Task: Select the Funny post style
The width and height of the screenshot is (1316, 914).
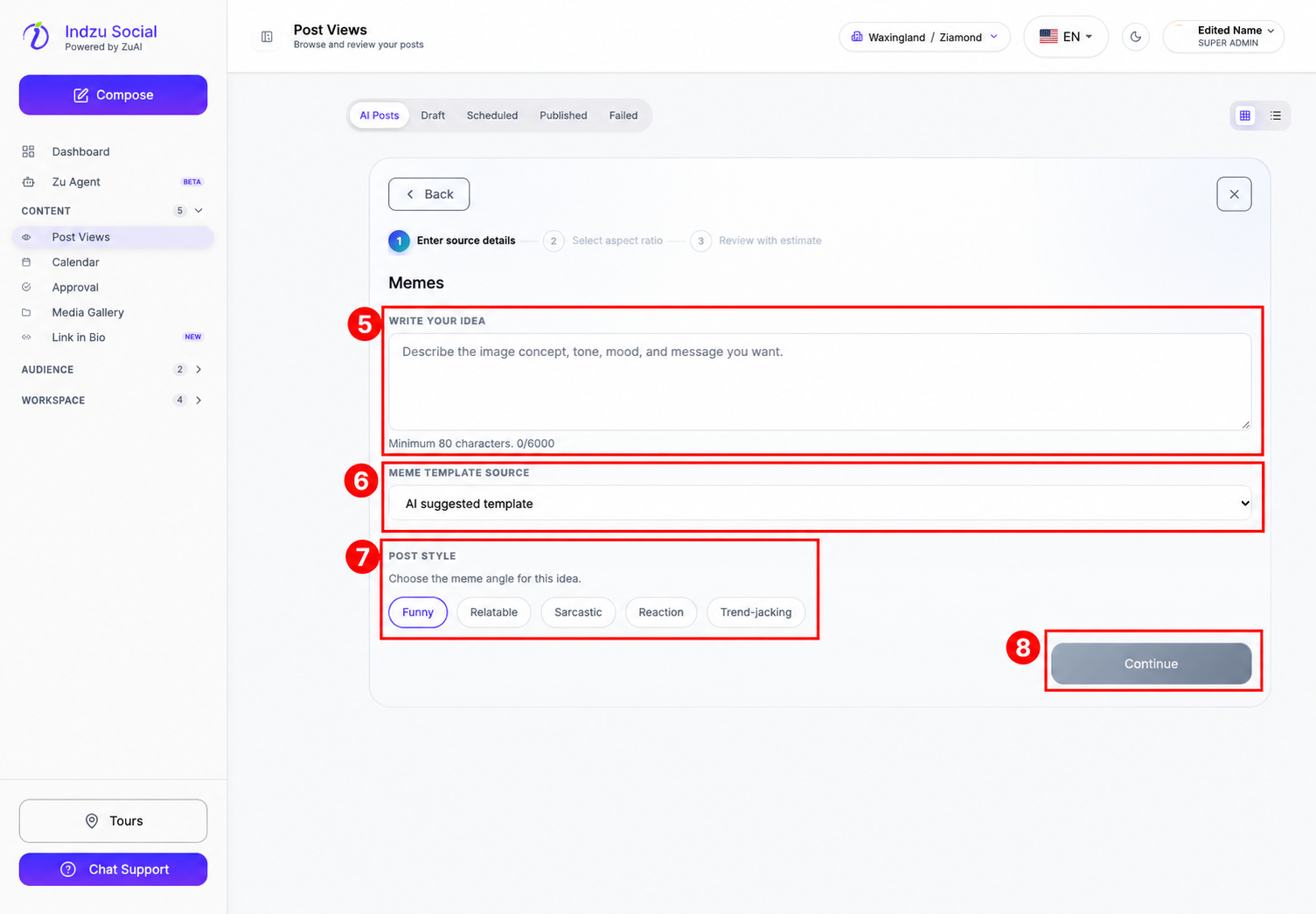Action: [x=418, y=612]
